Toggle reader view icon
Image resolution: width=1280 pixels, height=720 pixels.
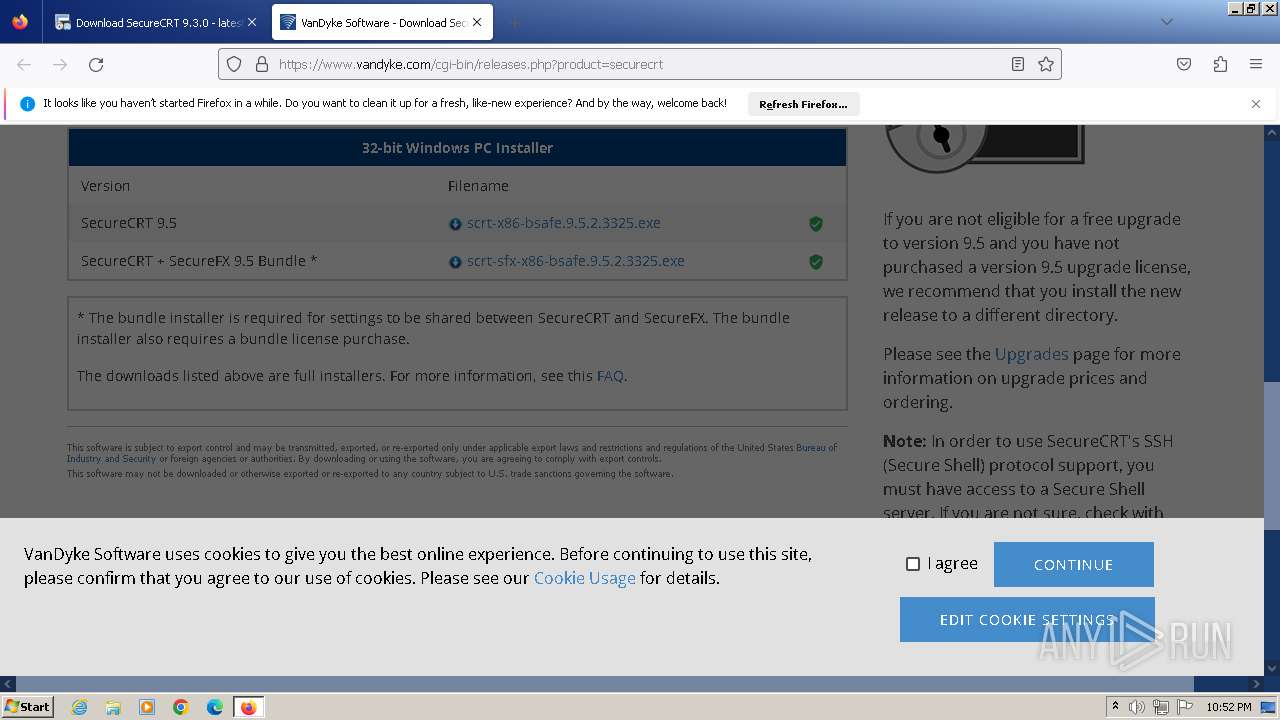[x=1017, y=64]
